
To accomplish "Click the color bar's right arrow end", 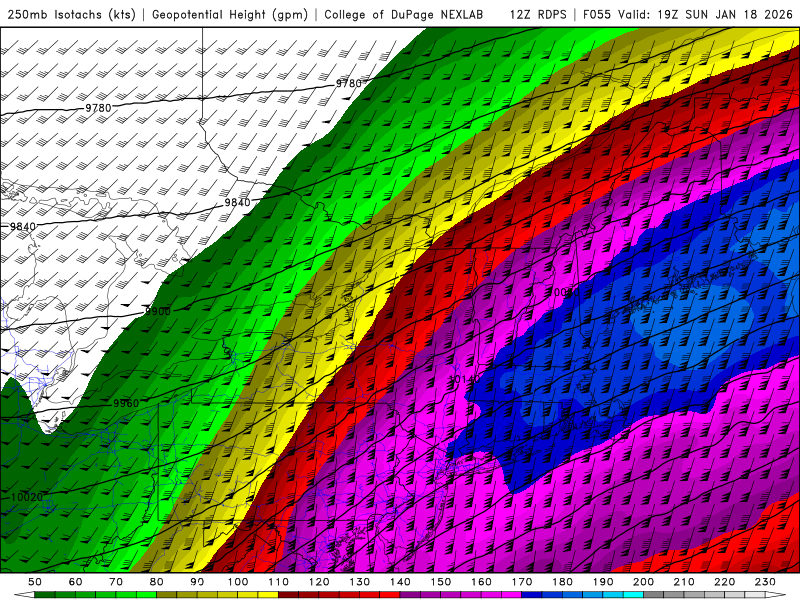I will point(776,595).
